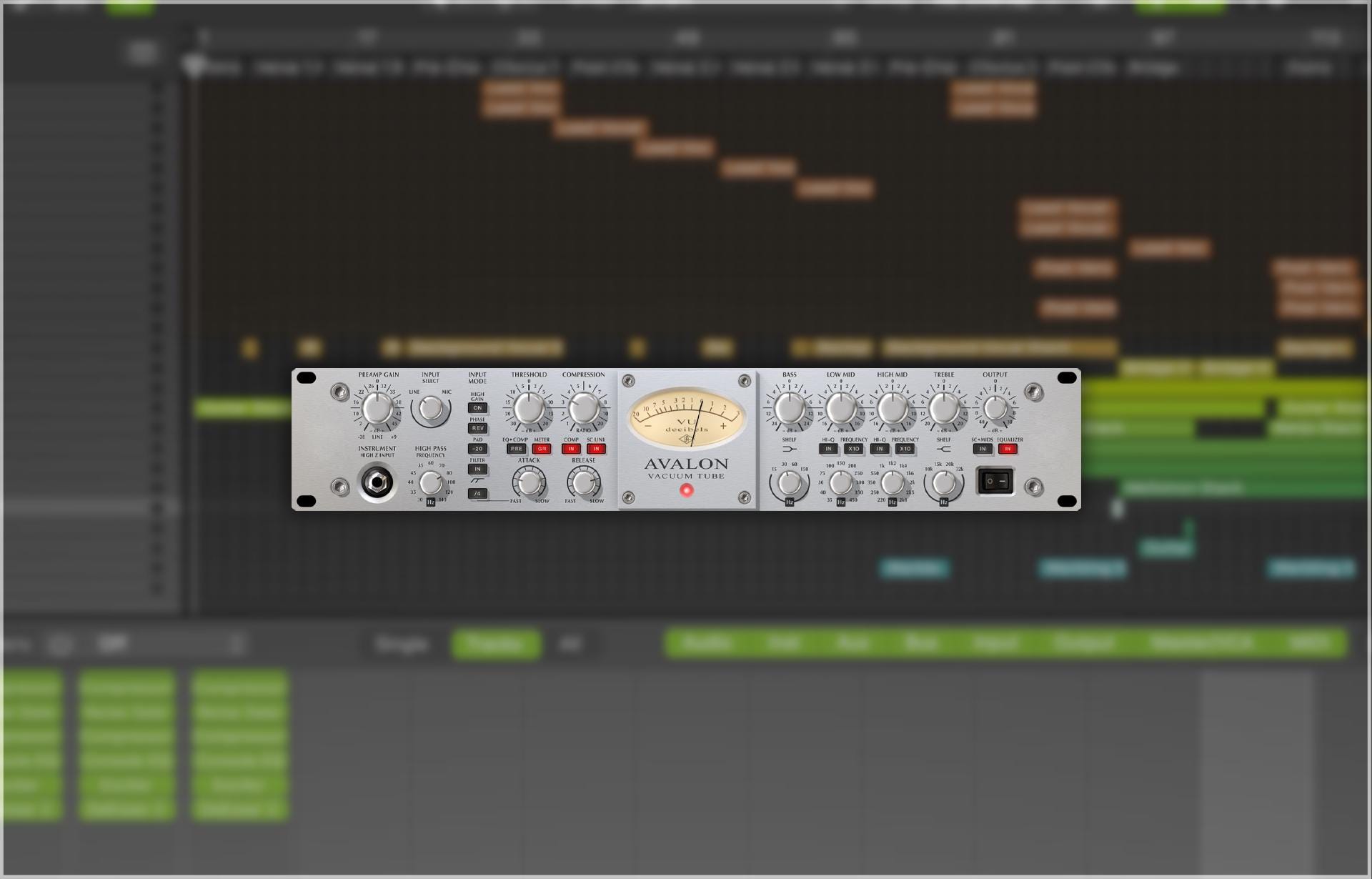Toggle the EQ>COMP PRE button
This screenshot has width=1372, height=879.
click(516, 449)
